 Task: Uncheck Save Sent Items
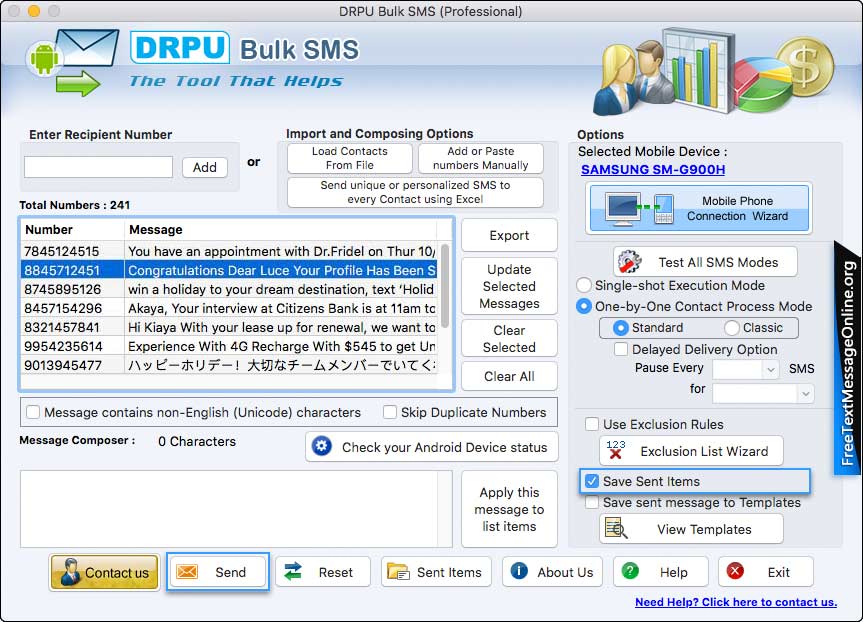point(592,481)
